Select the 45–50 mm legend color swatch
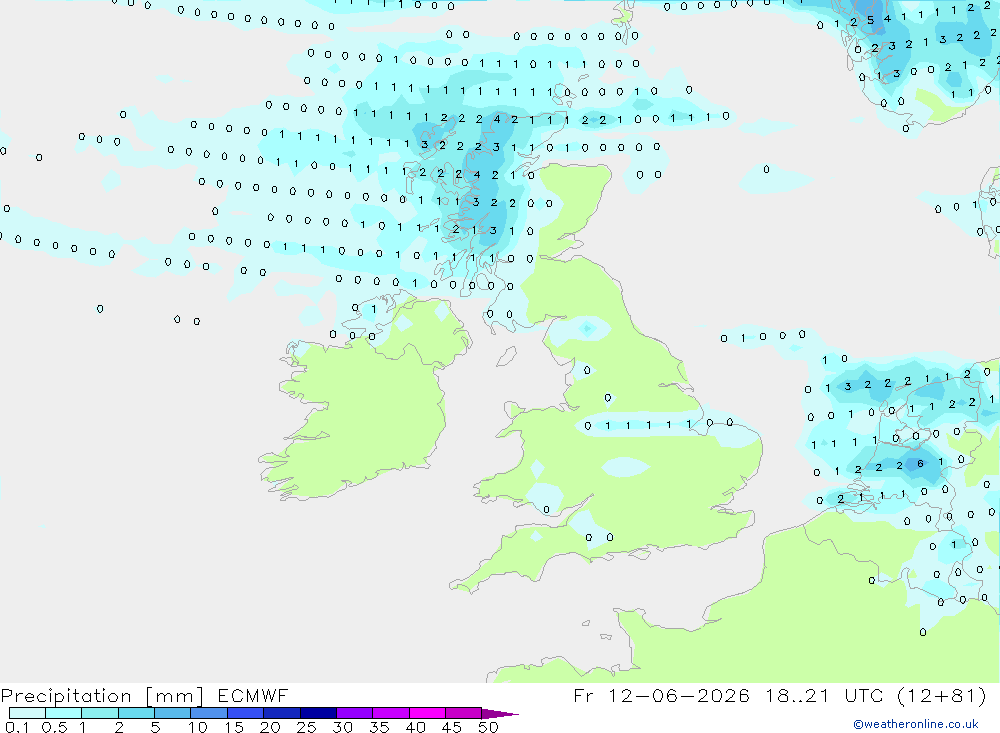Viewport: 1000px width, 733px height. [464, 713]
